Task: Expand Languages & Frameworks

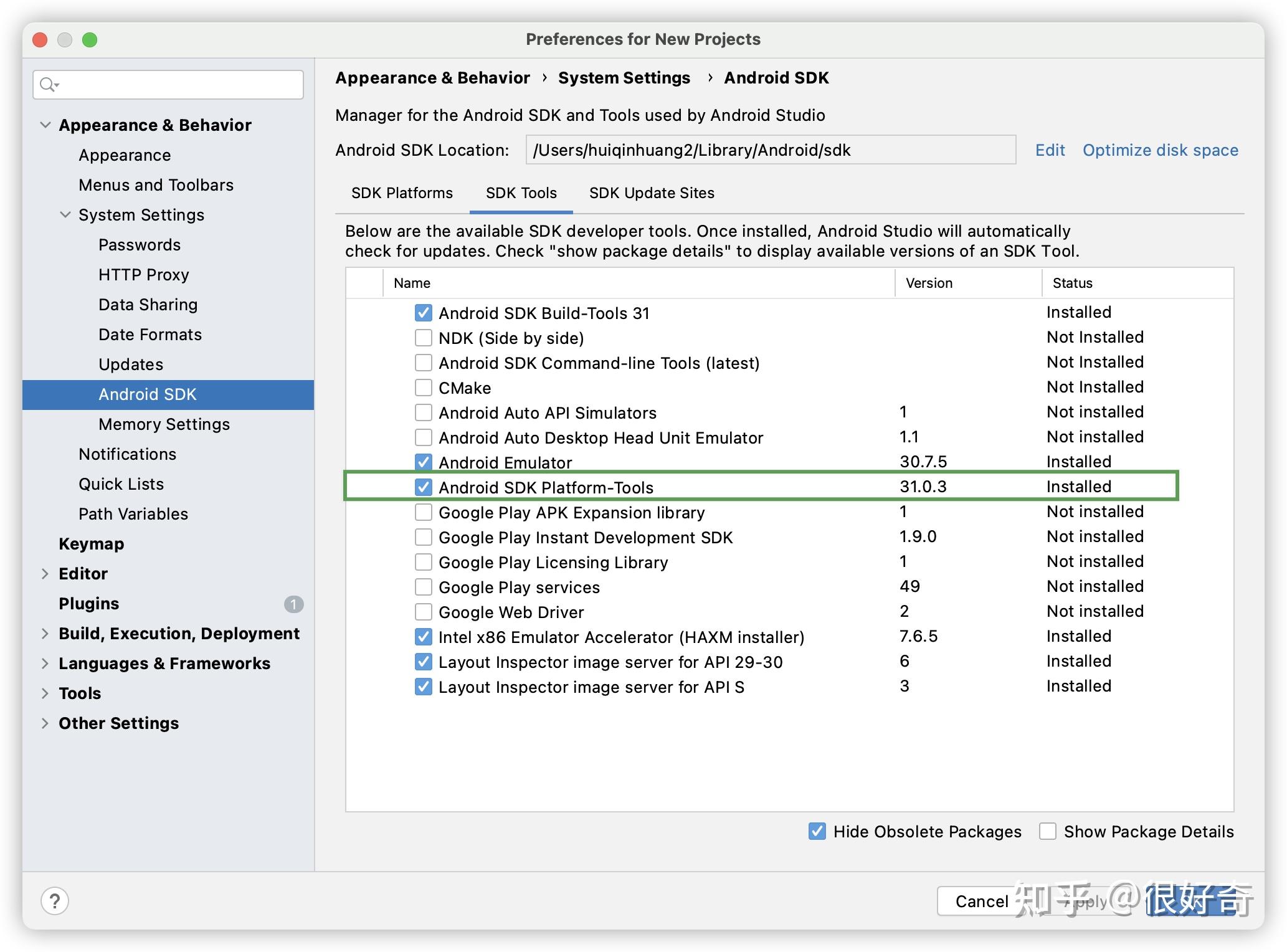Action: tap(45, 664)
